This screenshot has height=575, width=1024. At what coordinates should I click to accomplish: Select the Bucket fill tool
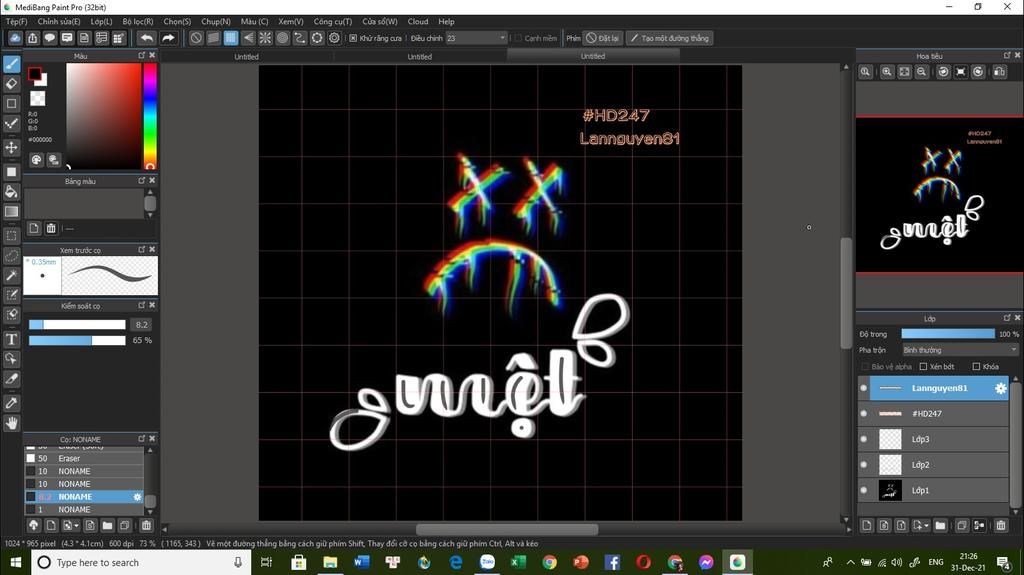point(11,191)
